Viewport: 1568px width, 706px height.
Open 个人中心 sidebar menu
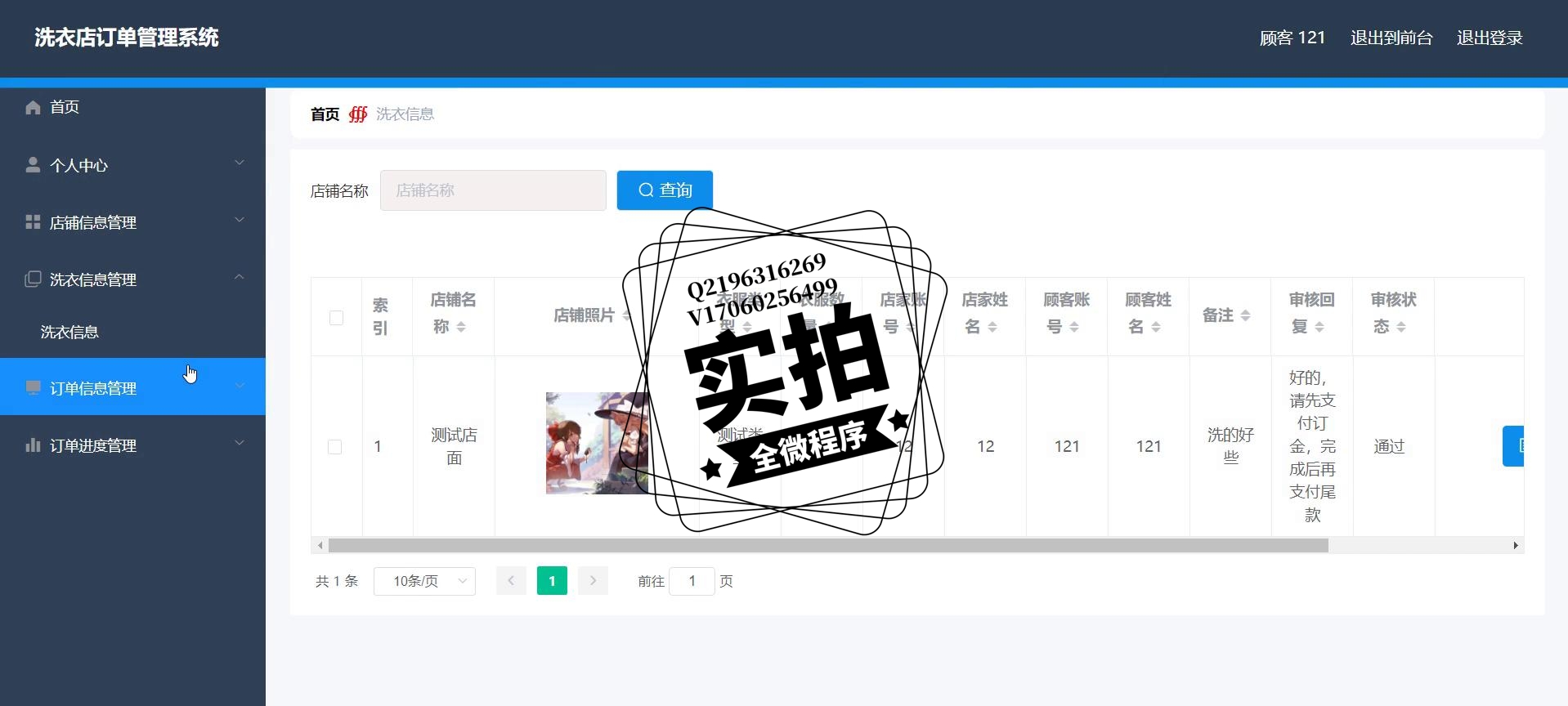tap(132, 165)
